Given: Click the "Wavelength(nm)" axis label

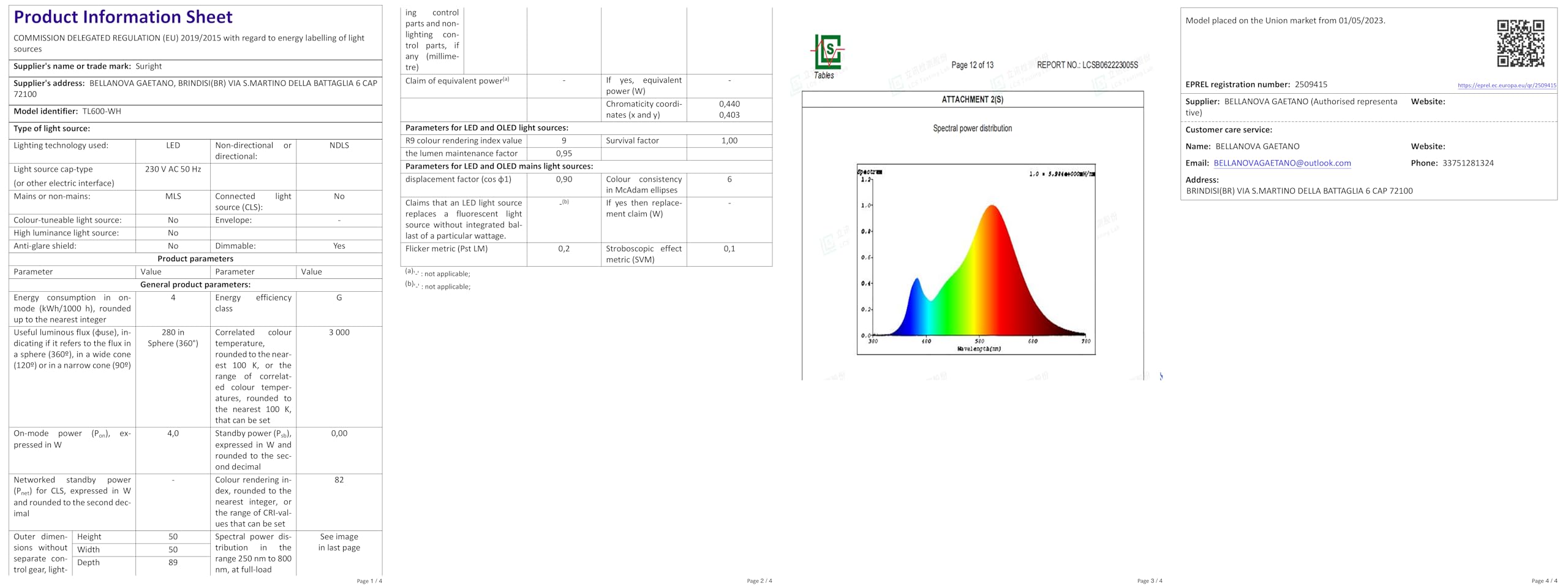Looking at the screenshot, I should tap(979, 349).
